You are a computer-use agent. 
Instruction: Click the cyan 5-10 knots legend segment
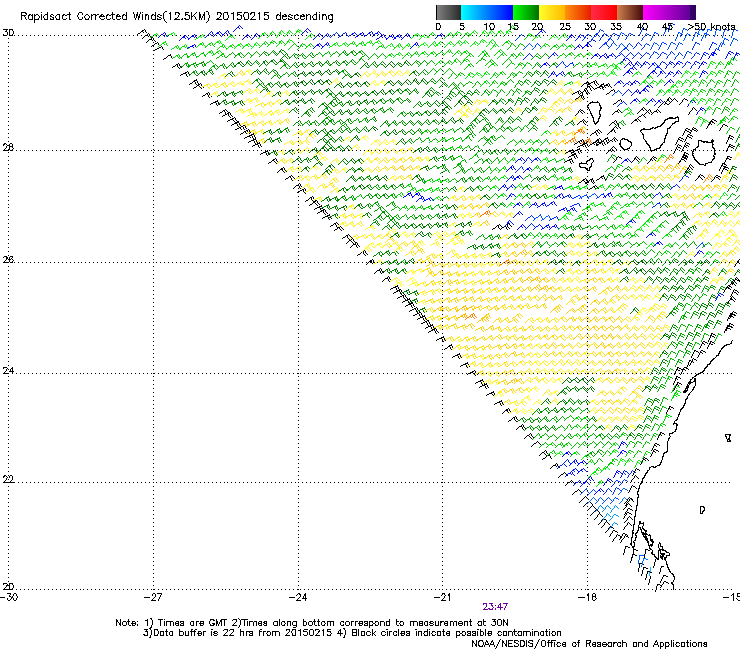[474, 12]
